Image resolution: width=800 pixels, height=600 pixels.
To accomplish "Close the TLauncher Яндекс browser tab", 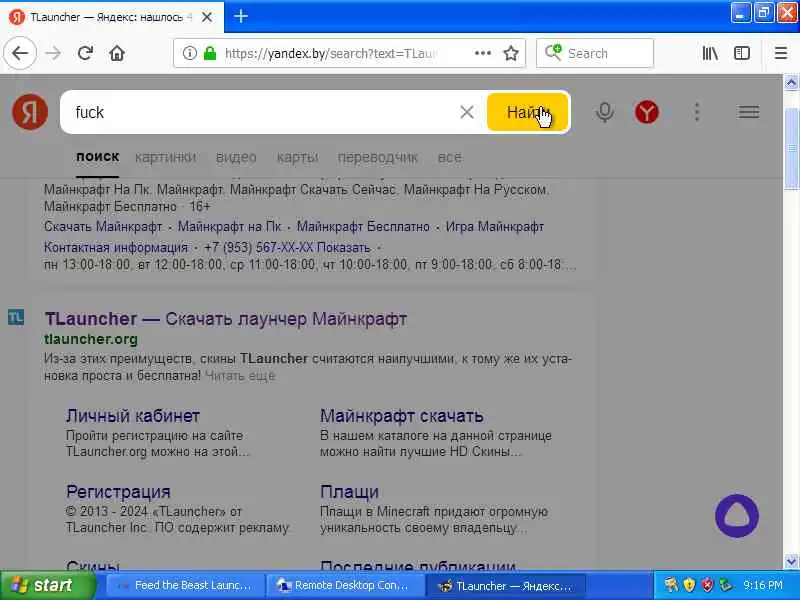I will click(x=207, y=17).
